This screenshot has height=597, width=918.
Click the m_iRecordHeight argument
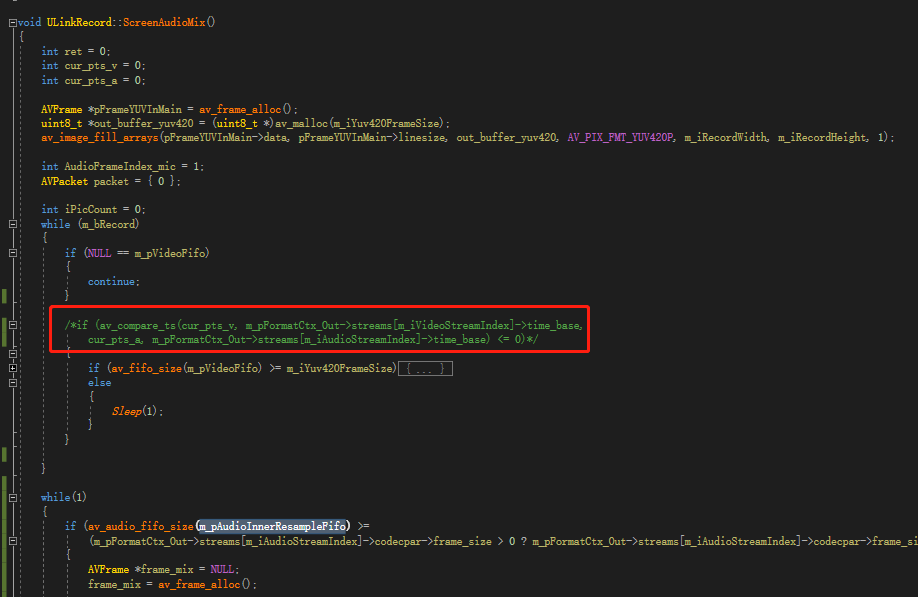(822, 138)
